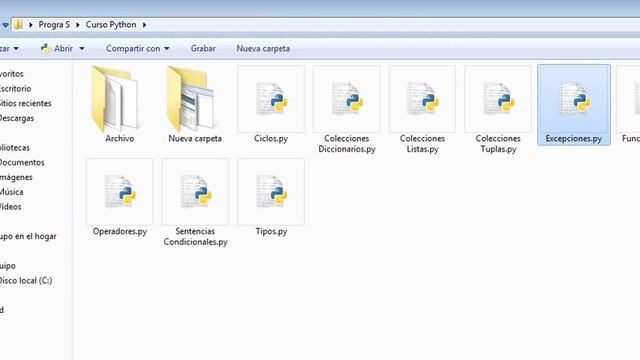640x360 pixels.
Task: Open Favoritos in the navigation pane
Action: pos(11,74)
